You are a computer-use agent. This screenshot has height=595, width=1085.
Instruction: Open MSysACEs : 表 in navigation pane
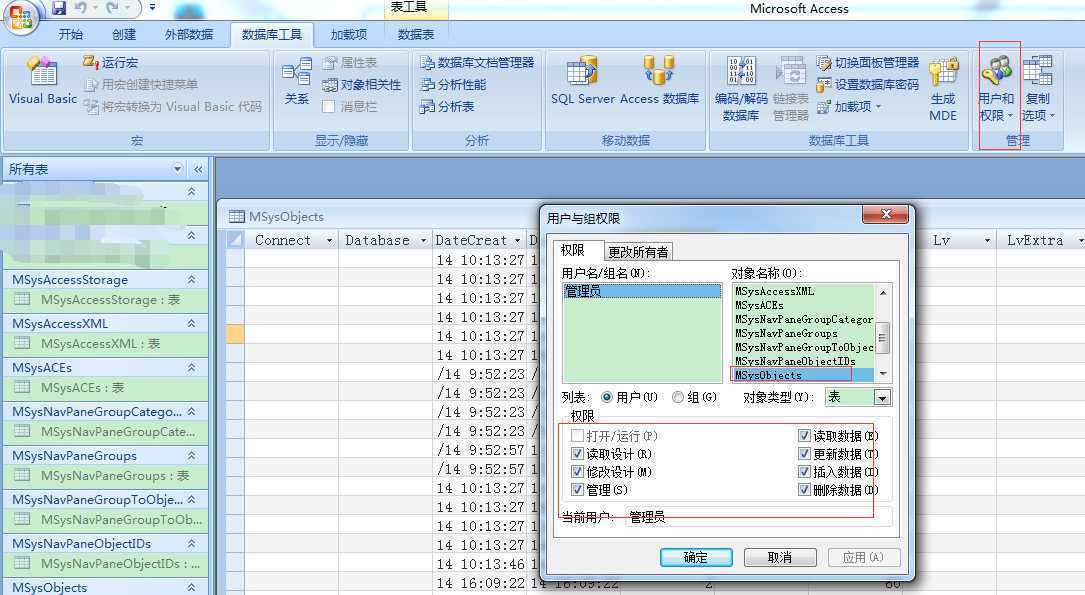tap(105, 387)
